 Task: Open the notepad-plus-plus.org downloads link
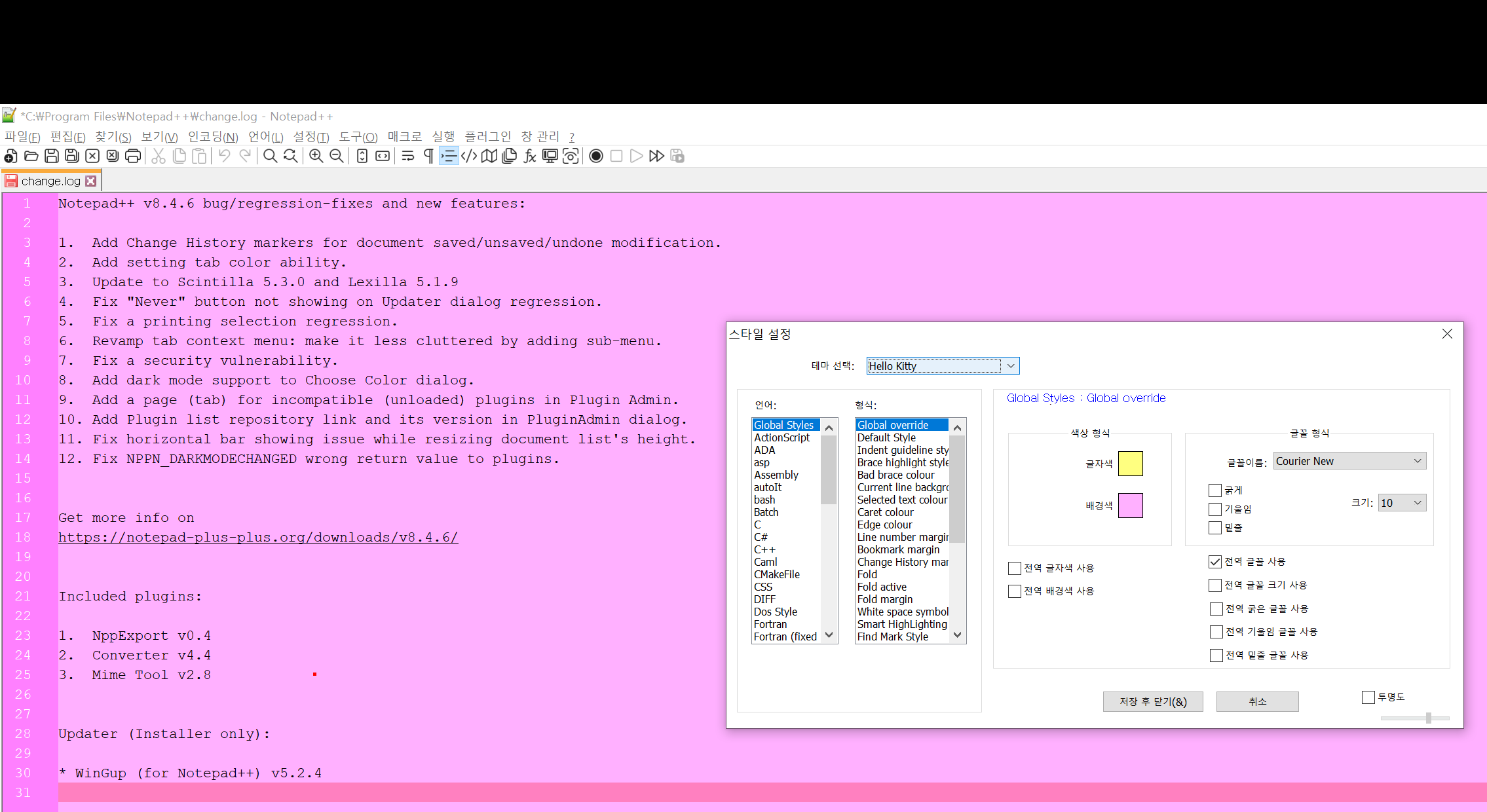pos(258,538)
